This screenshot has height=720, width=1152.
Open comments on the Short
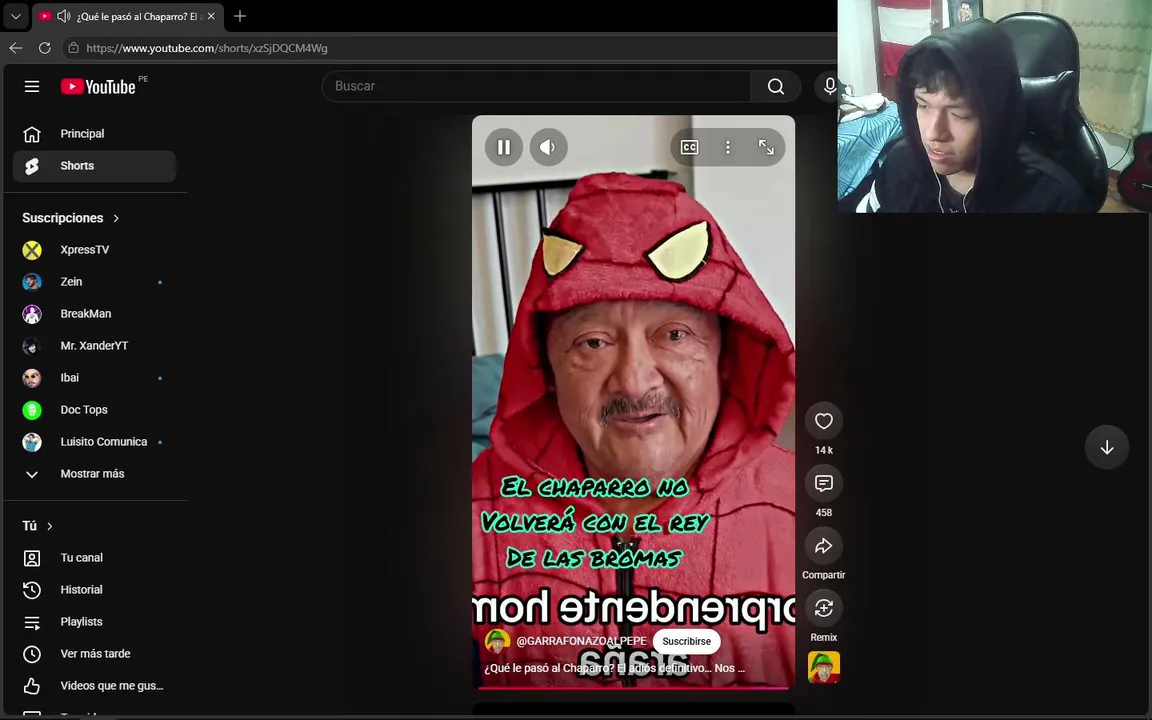(x=824, y=483)
